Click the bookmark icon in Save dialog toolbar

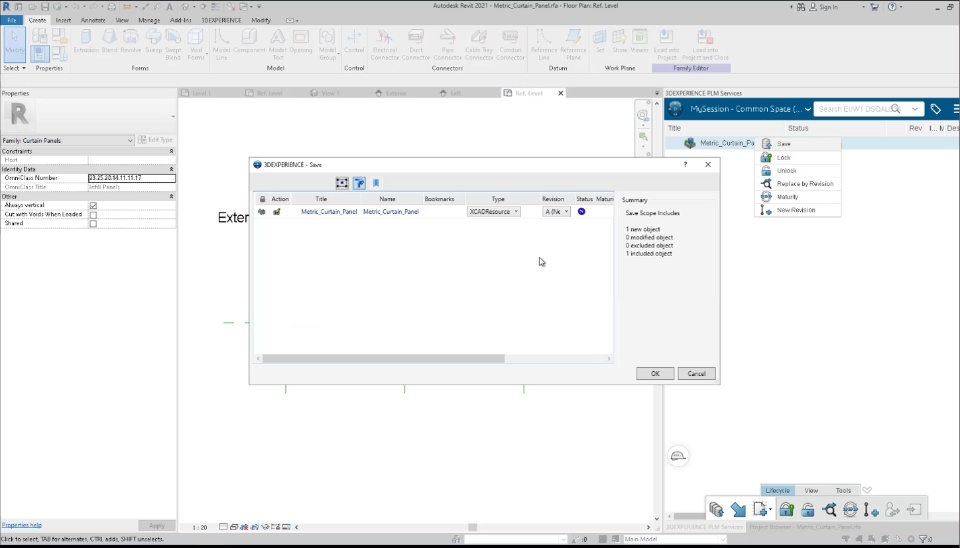pos(376,183)
